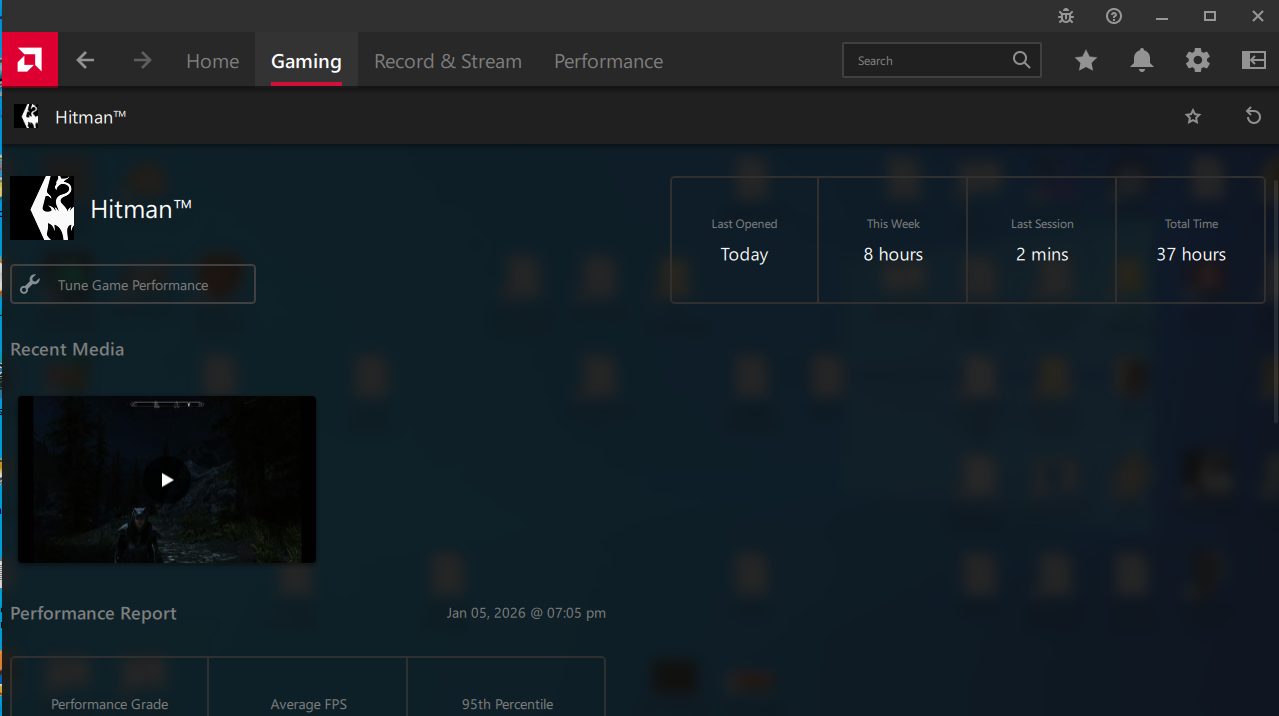Click the Last Opened Today stat
Viewport: 1279px width, 716px height.
pyautogui.click(x=744, y=240)
